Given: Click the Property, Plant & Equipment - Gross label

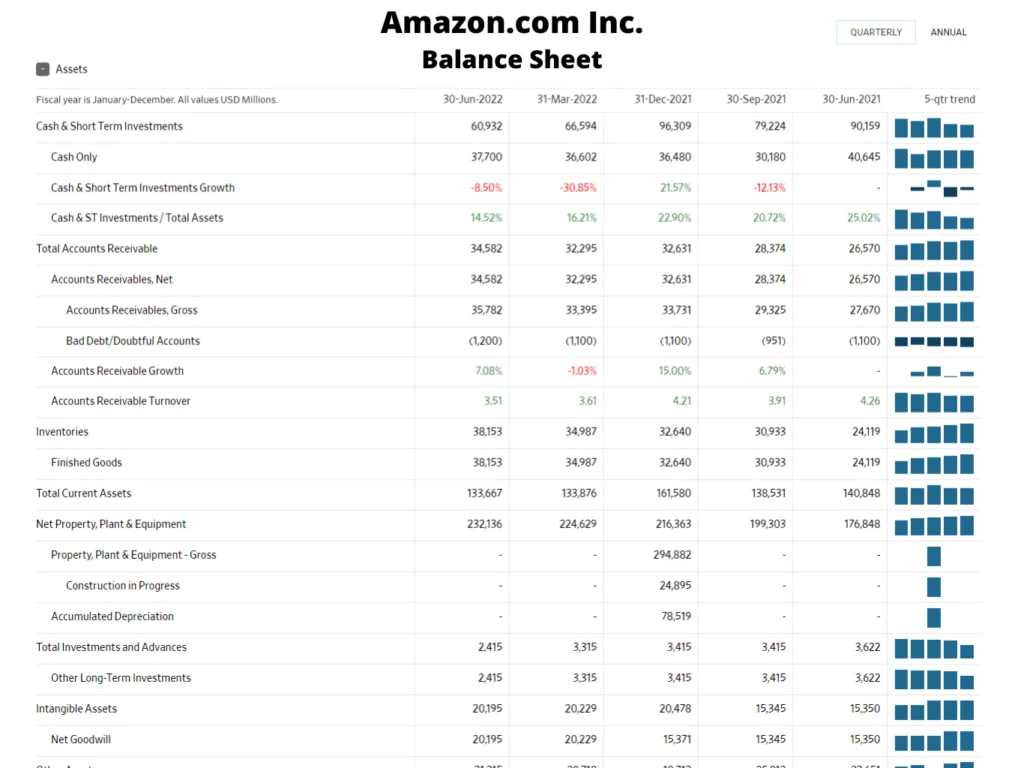Looking at the screenshot, I should coord(133,555).
